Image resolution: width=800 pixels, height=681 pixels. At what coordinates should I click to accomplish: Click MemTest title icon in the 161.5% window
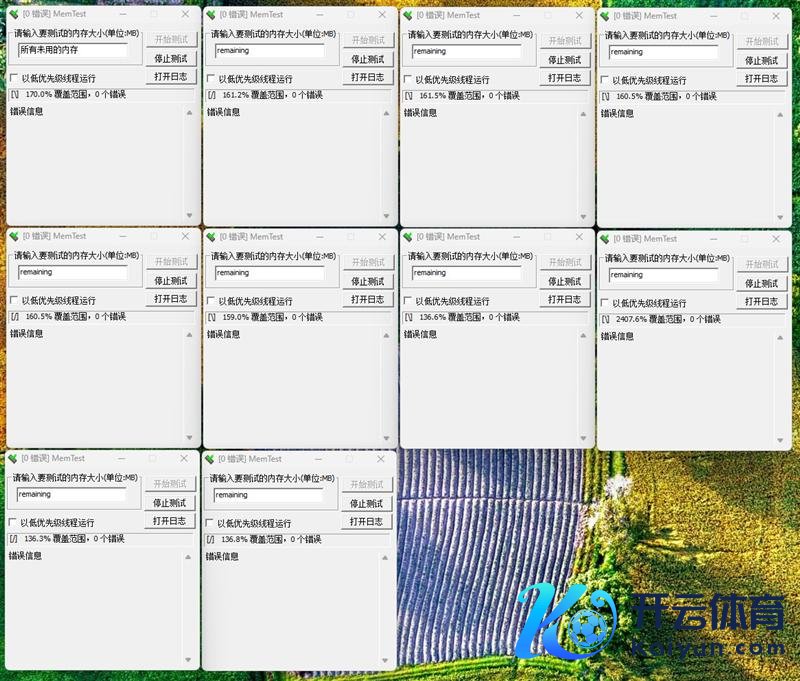coord(407,15)
